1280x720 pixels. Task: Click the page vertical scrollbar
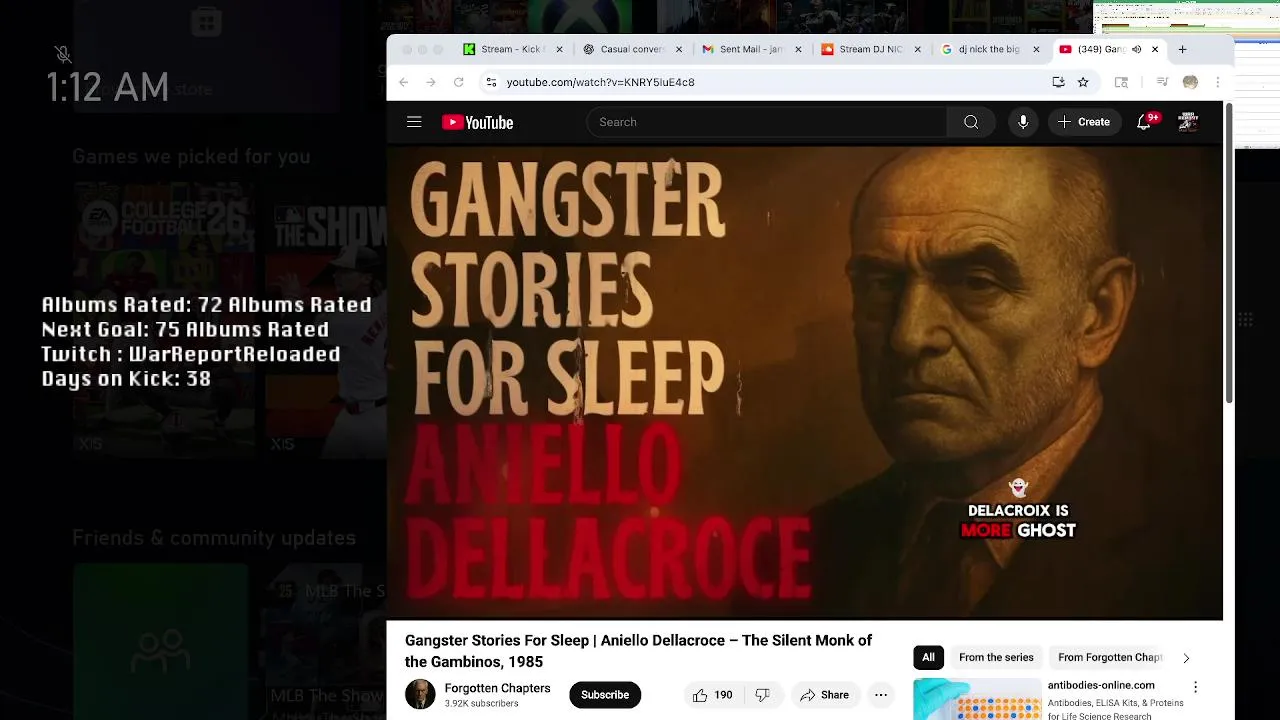(x=1228, y=254)
